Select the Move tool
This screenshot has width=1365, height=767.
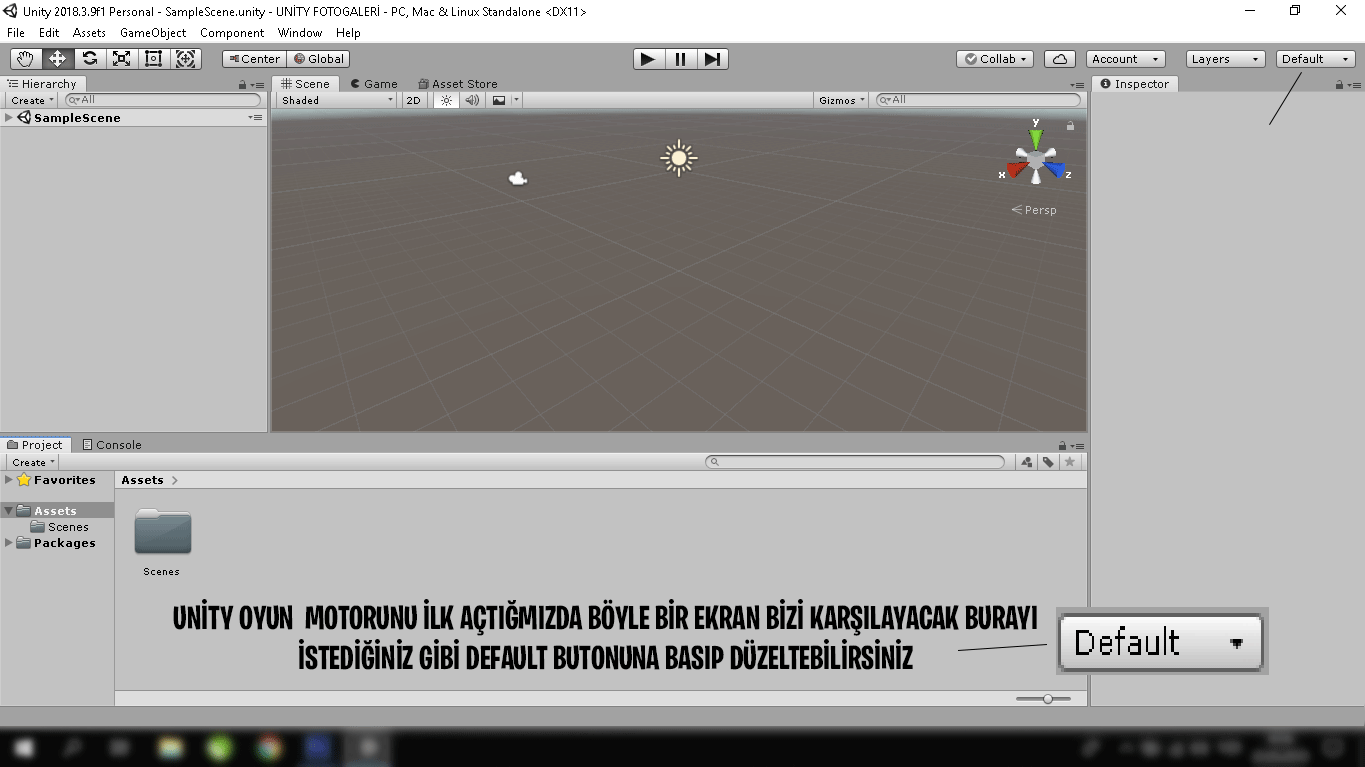57,59
